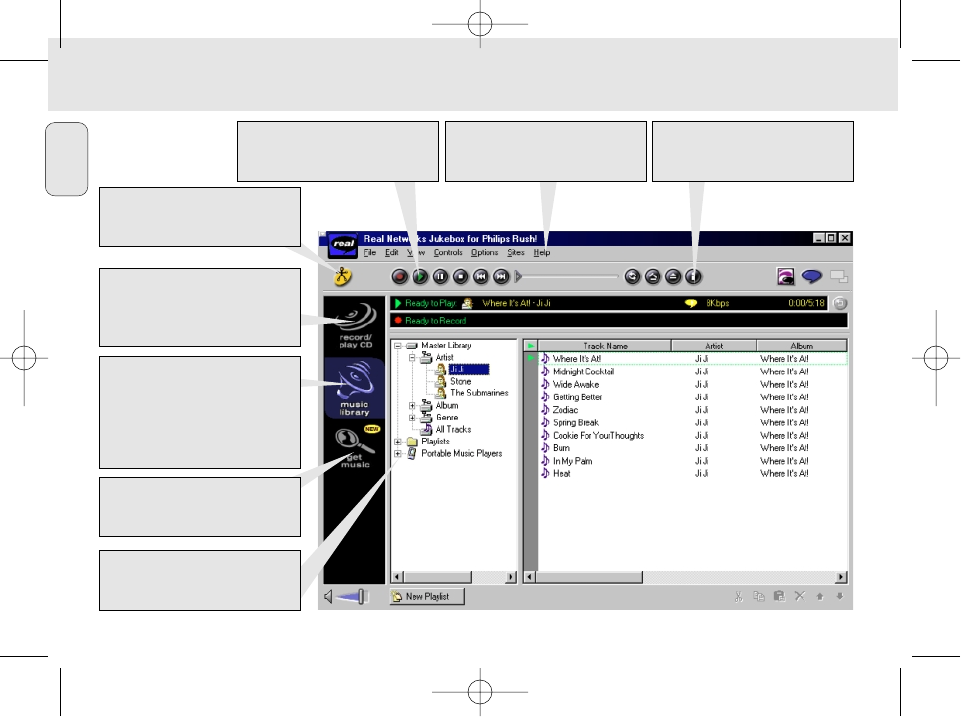Screen dimensions: 961x717
Task: Collapse the Master Library tree node
Action: coord(398,346)
